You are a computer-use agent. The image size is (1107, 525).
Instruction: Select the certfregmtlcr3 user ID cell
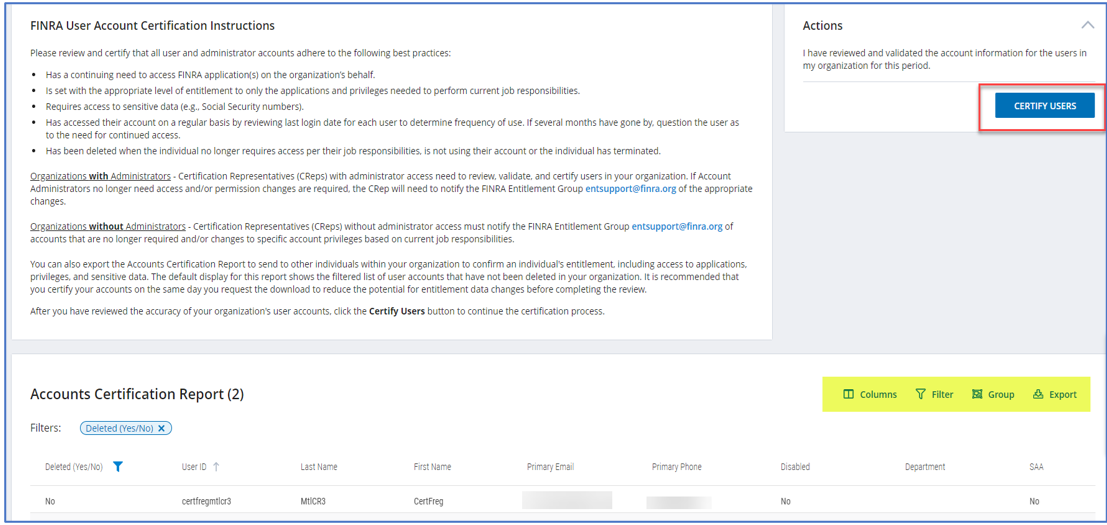[x=206, y=501]
